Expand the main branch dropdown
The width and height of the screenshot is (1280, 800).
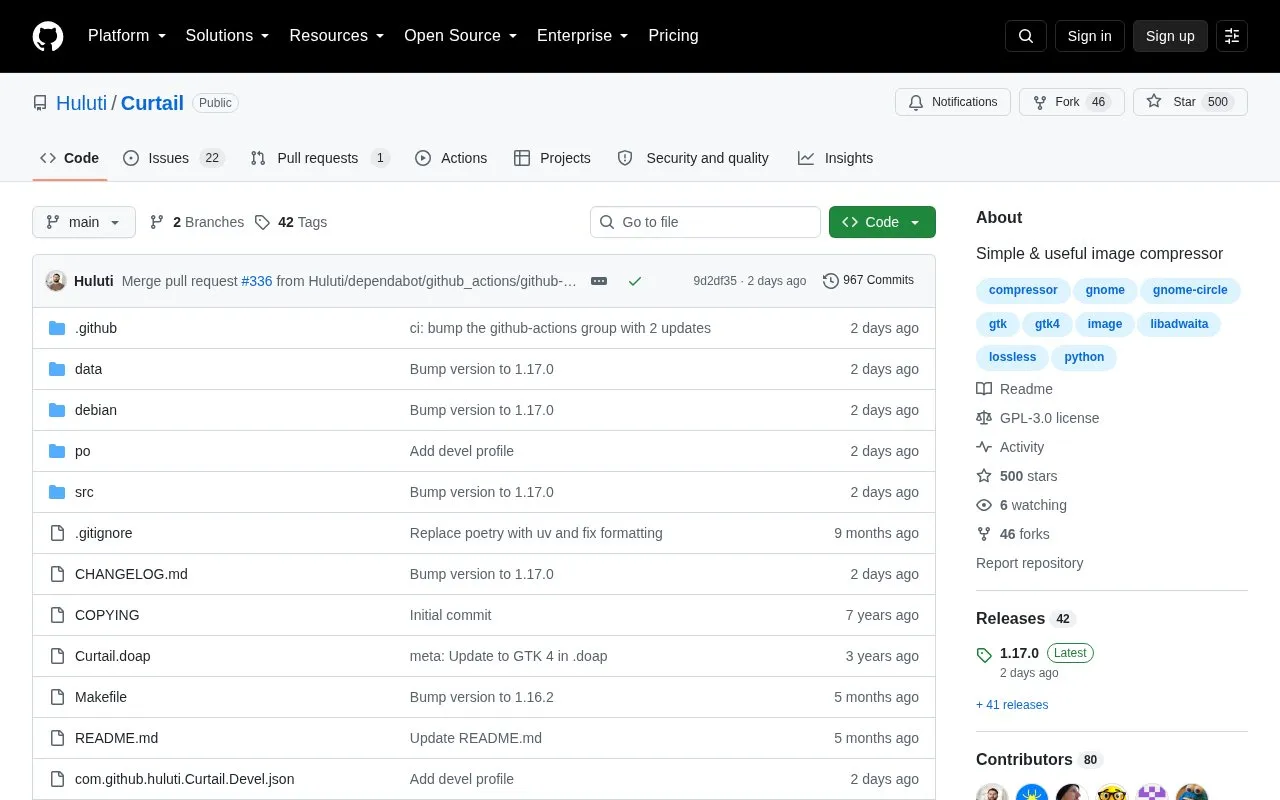(84, 222)
